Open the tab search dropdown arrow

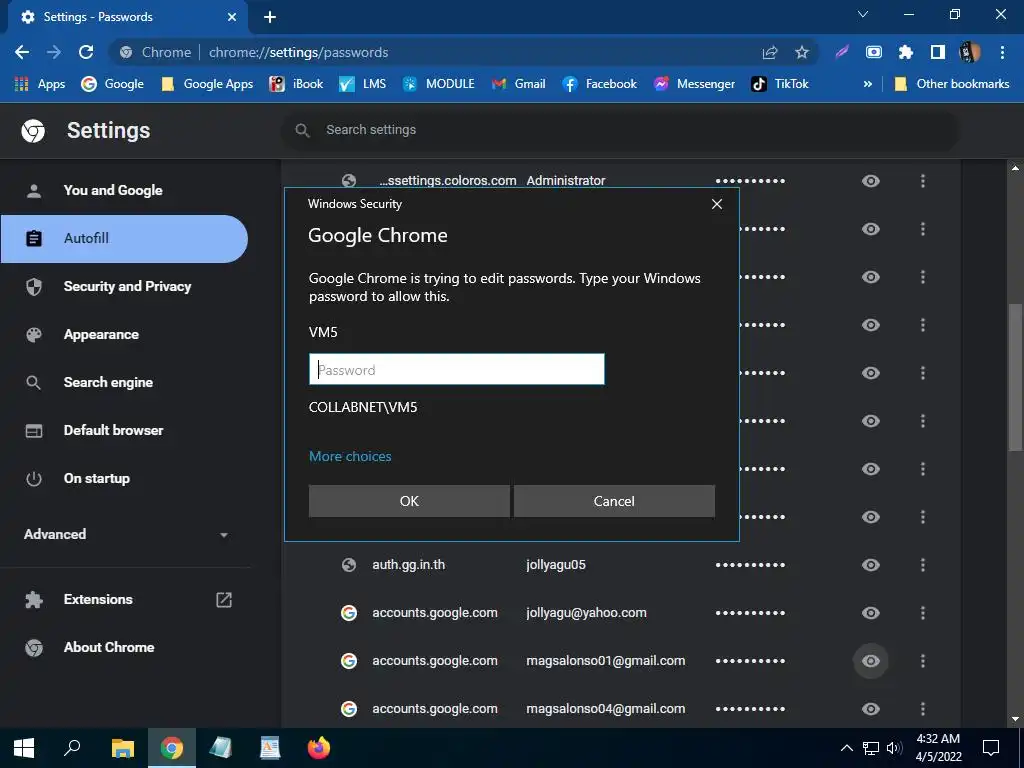coord(863,14)
